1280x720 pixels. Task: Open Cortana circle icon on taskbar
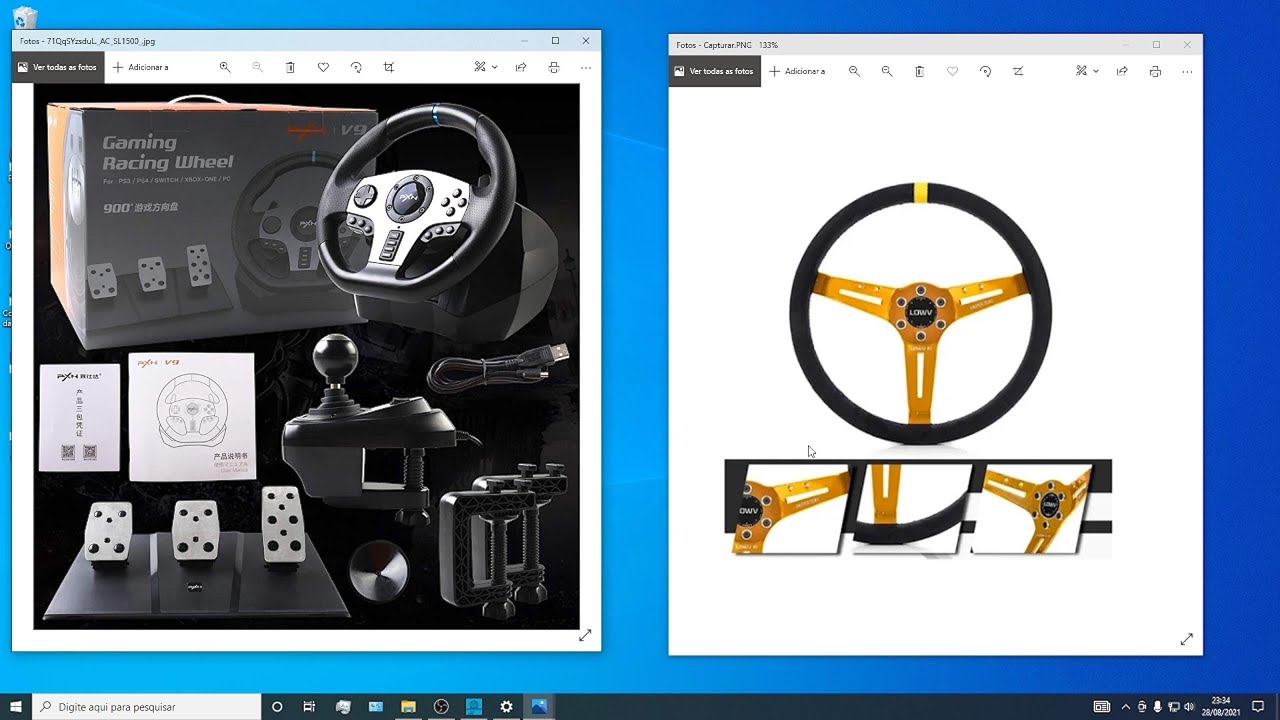pos(277,706)
